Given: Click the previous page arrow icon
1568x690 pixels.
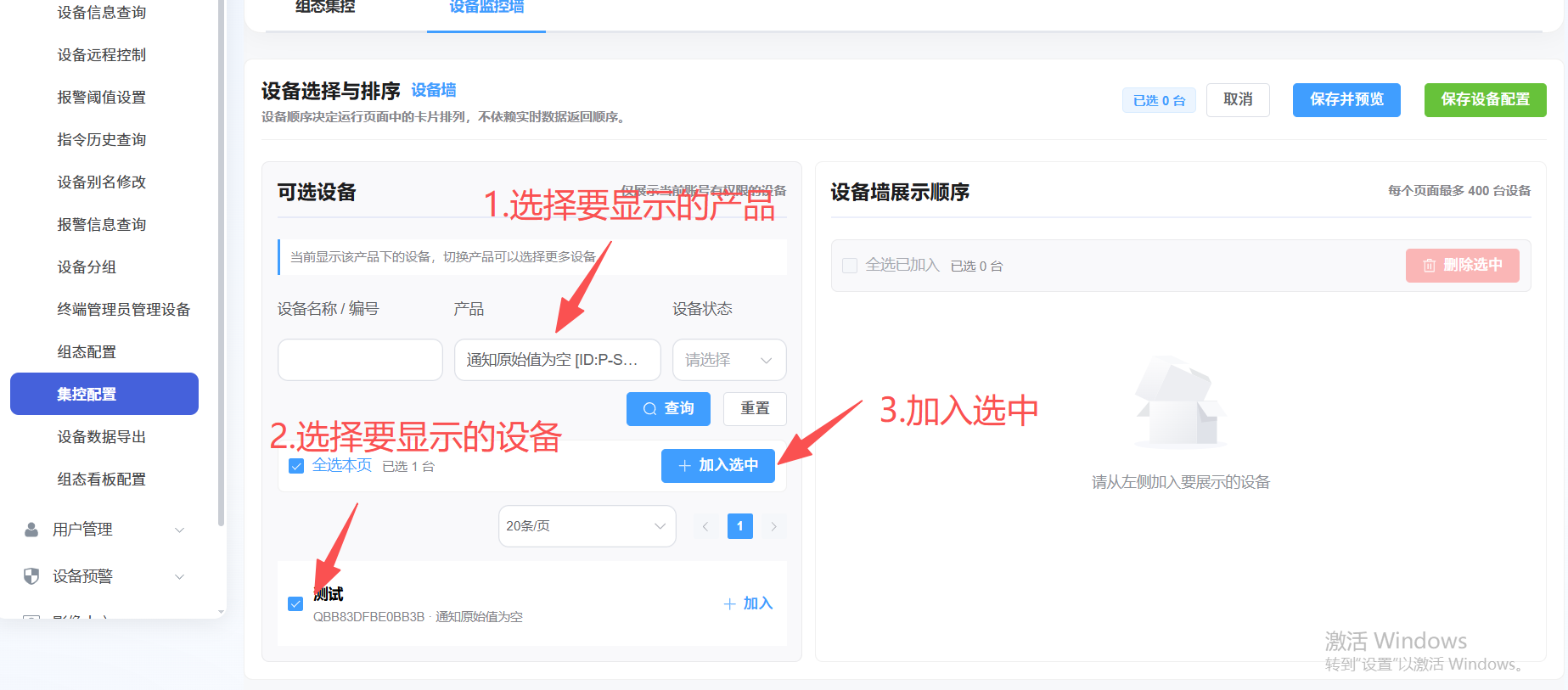Looking at the screenshot, I should click(x=705, y=526).
